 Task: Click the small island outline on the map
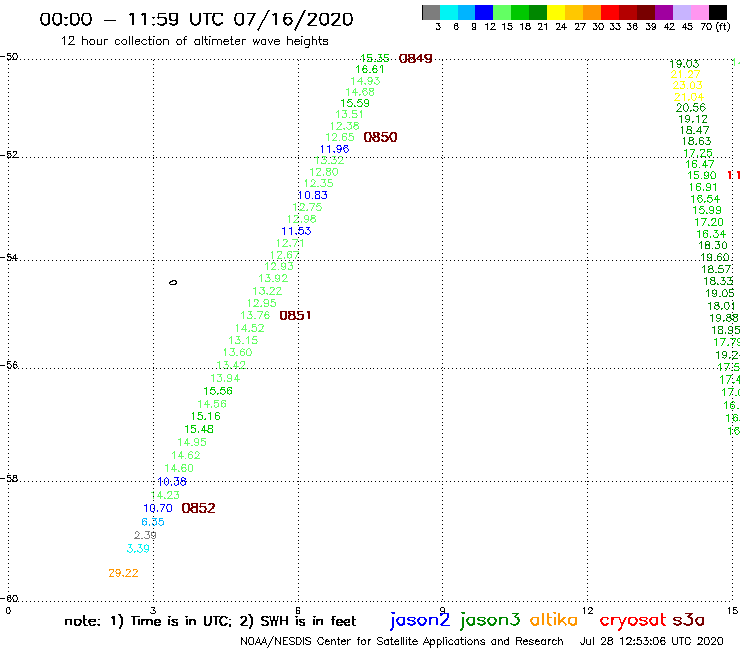point(173,282)
